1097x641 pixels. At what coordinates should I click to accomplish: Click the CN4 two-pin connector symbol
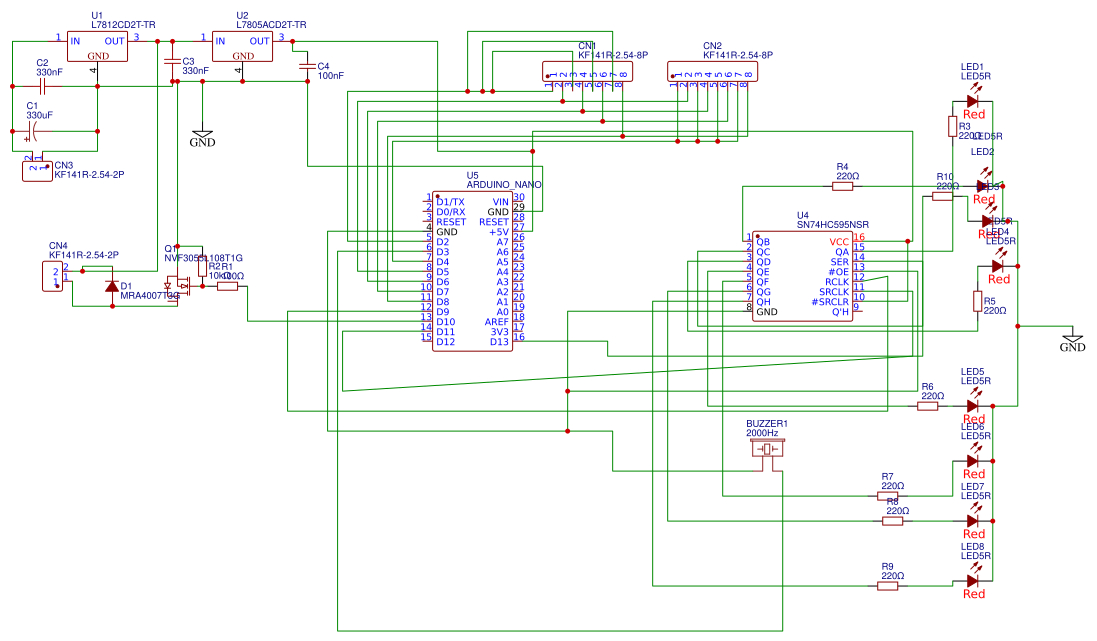[53, 276]
